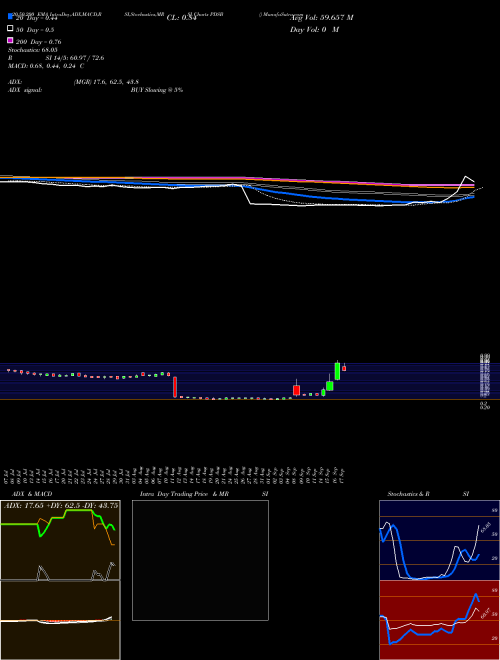500x660 pixels.
Task: Click the white 50 Day EMA legend box
Action: tap(10, 29)
